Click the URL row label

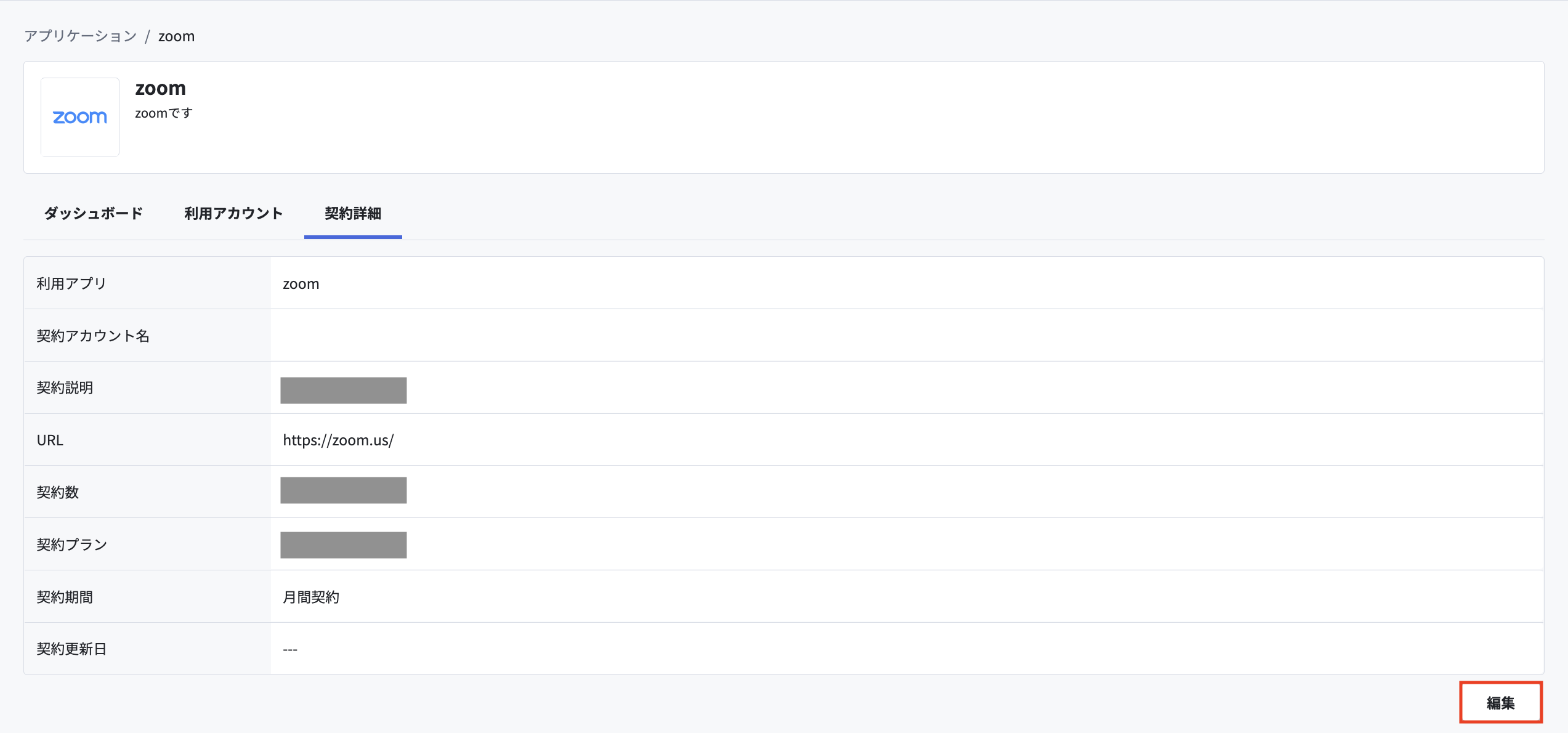[x=50, y=440]
